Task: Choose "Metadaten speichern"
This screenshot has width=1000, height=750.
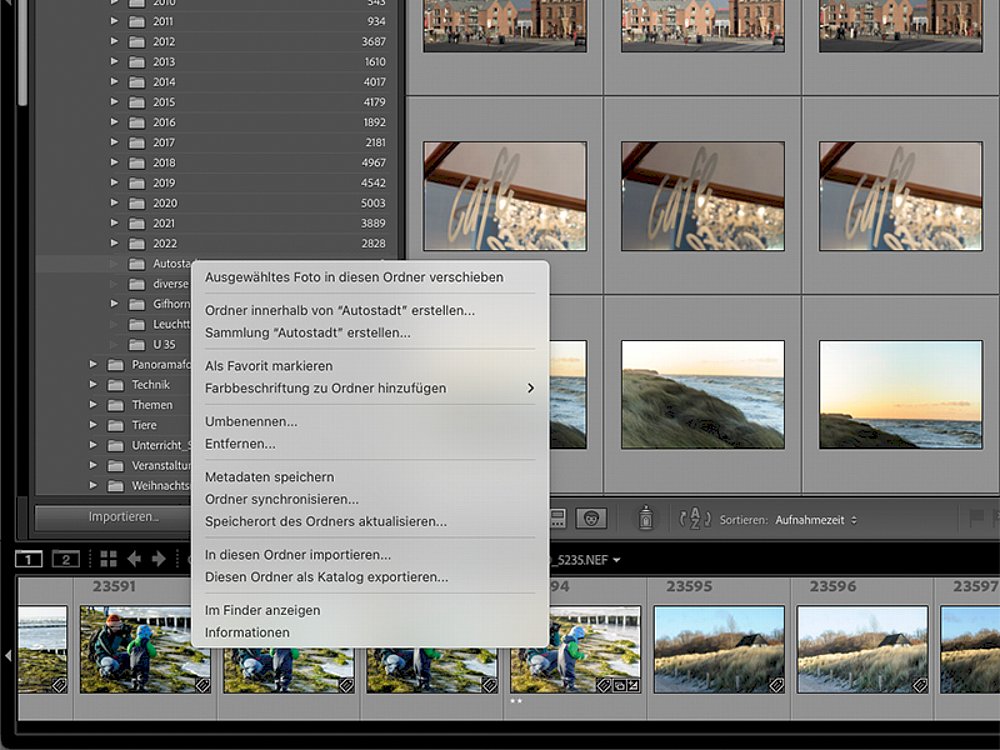Action: pyautogui.click(x=269, y=477)
